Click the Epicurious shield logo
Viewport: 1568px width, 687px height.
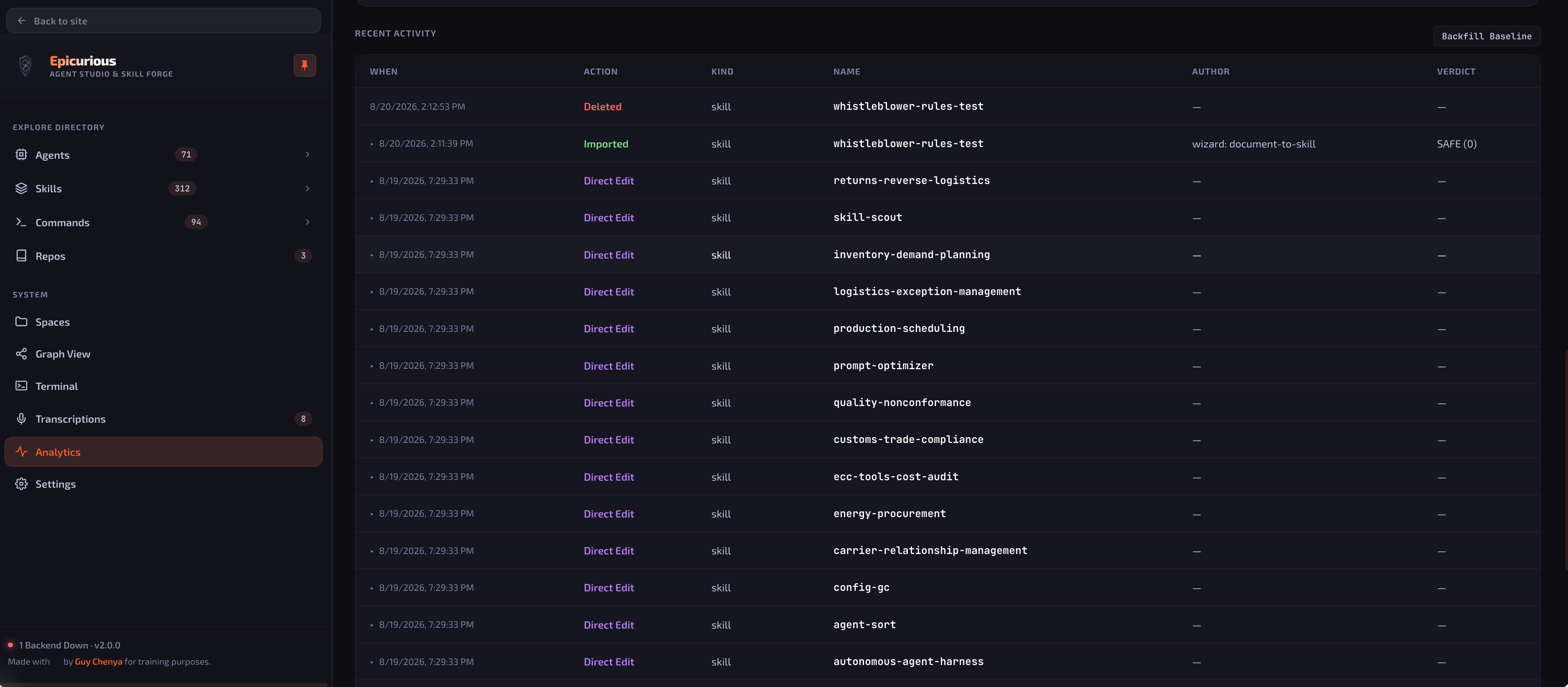click(25, 65)
